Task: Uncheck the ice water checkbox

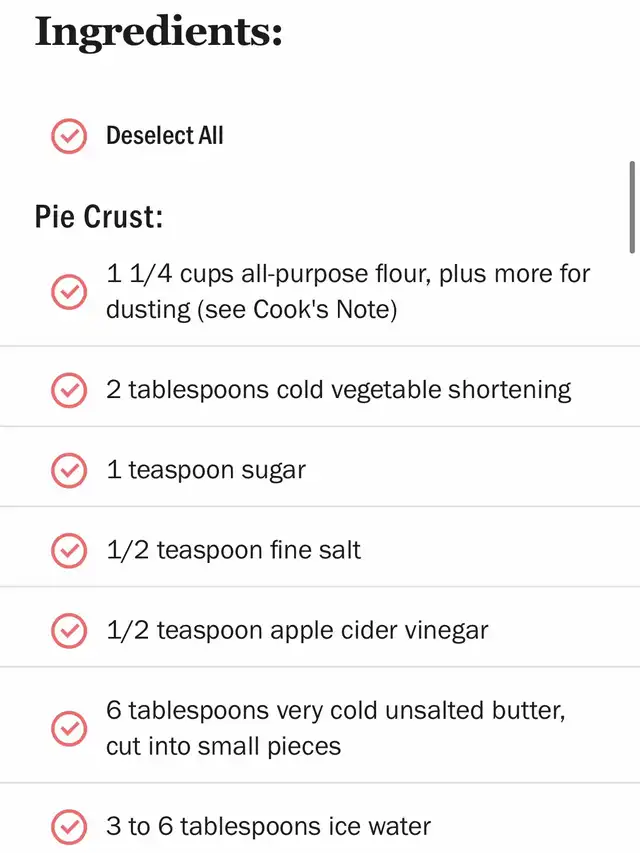Action: coord(69,827)
